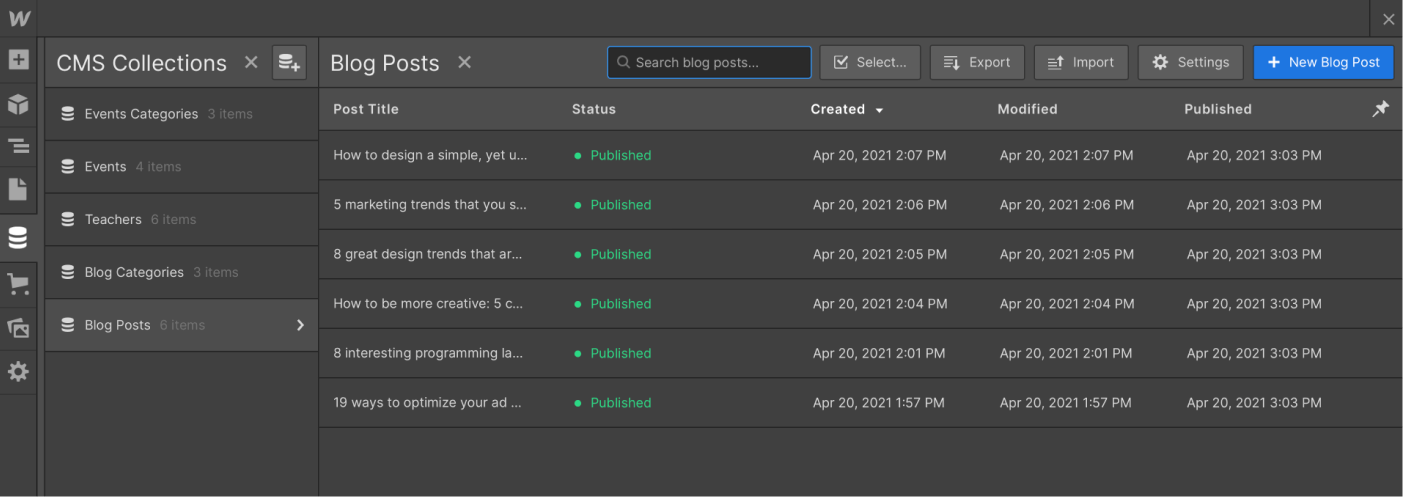Click the create new collection icon

pos(289,63)
